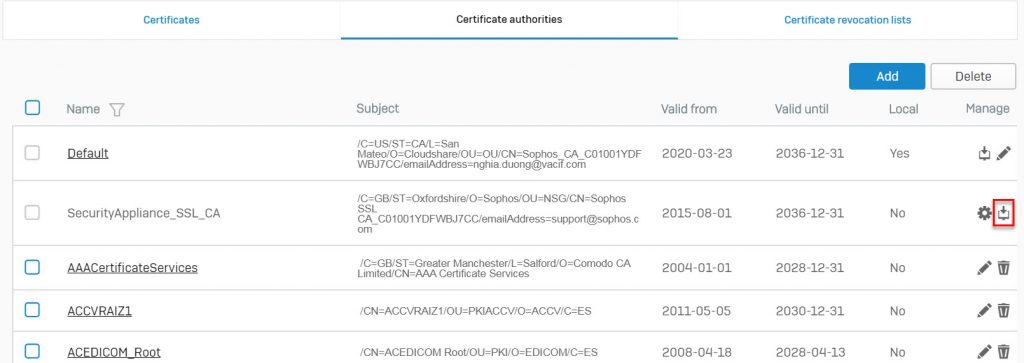Edit the Default certificate authority
The width and height of the screenshot is (1024, 363).
coord(1004,154)
